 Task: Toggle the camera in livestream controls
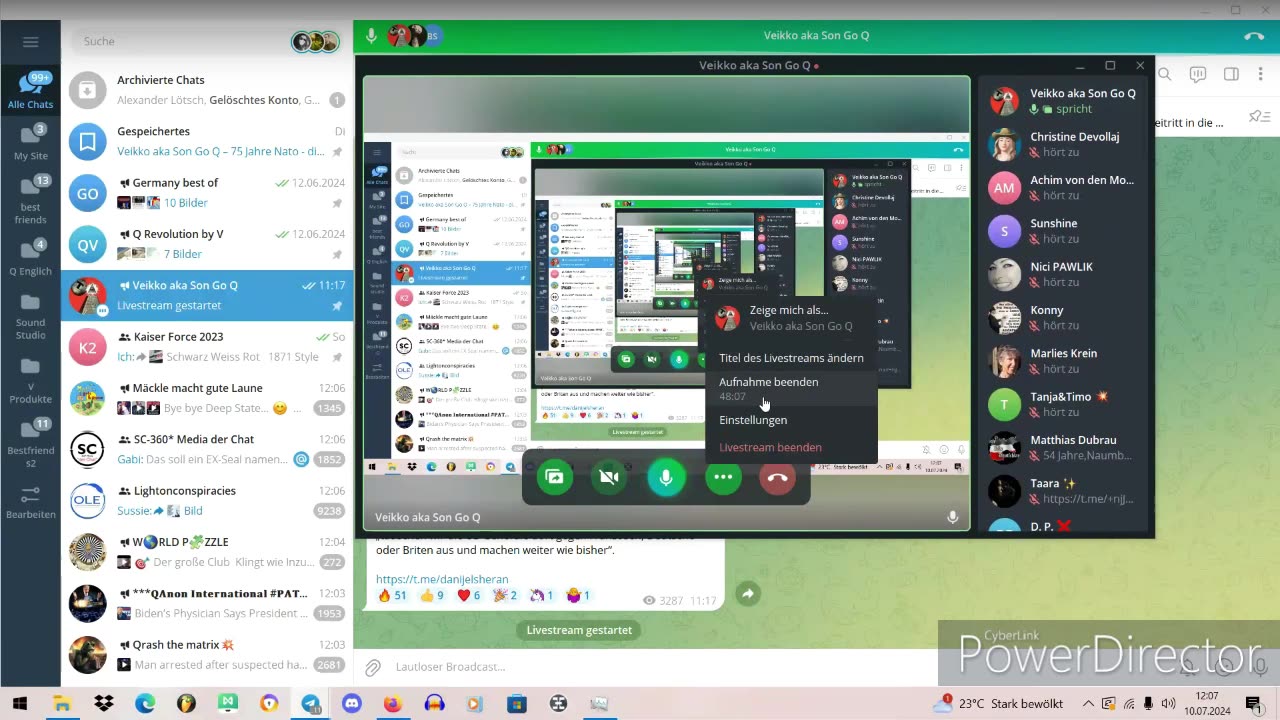pyautogui.click(x=609, y=478)
